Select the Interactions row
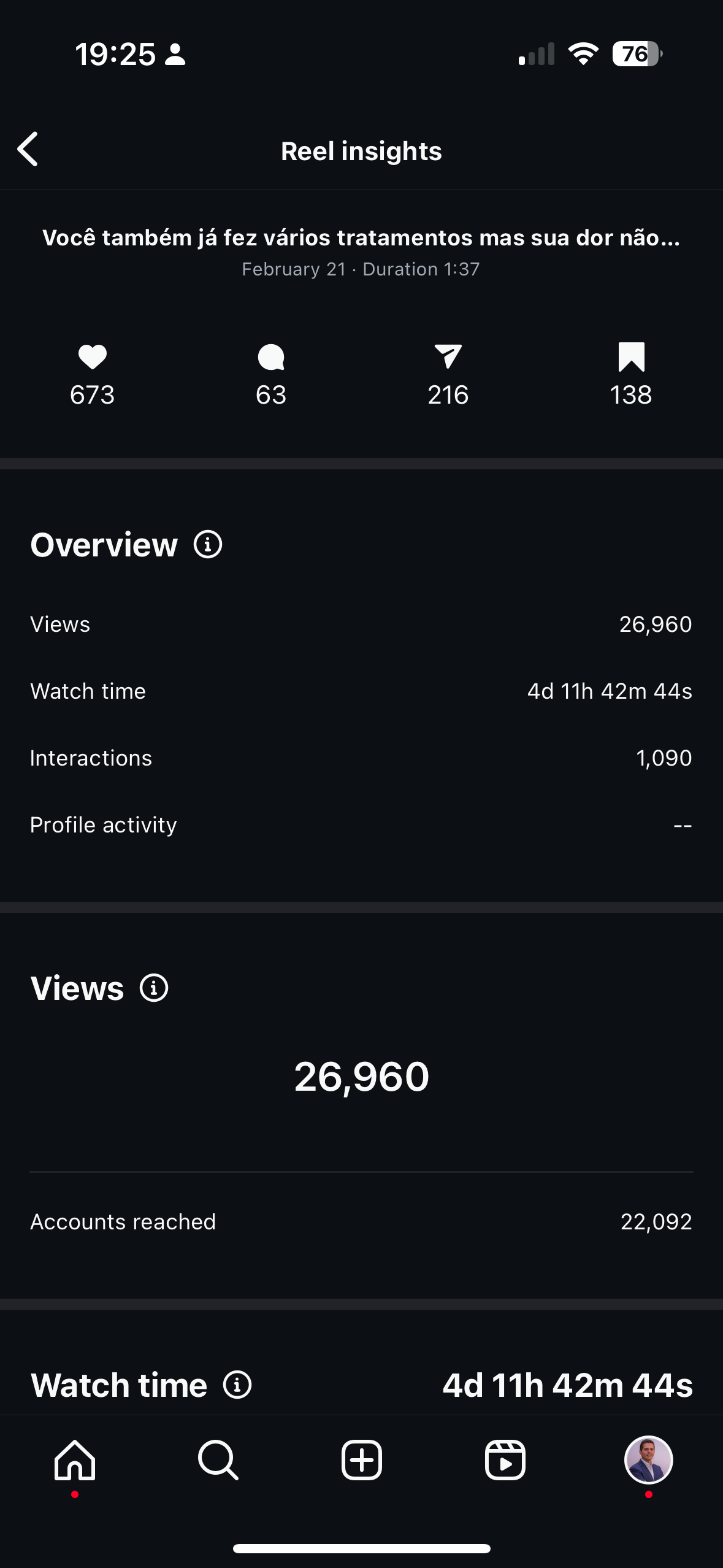 (x=361, y=758)
